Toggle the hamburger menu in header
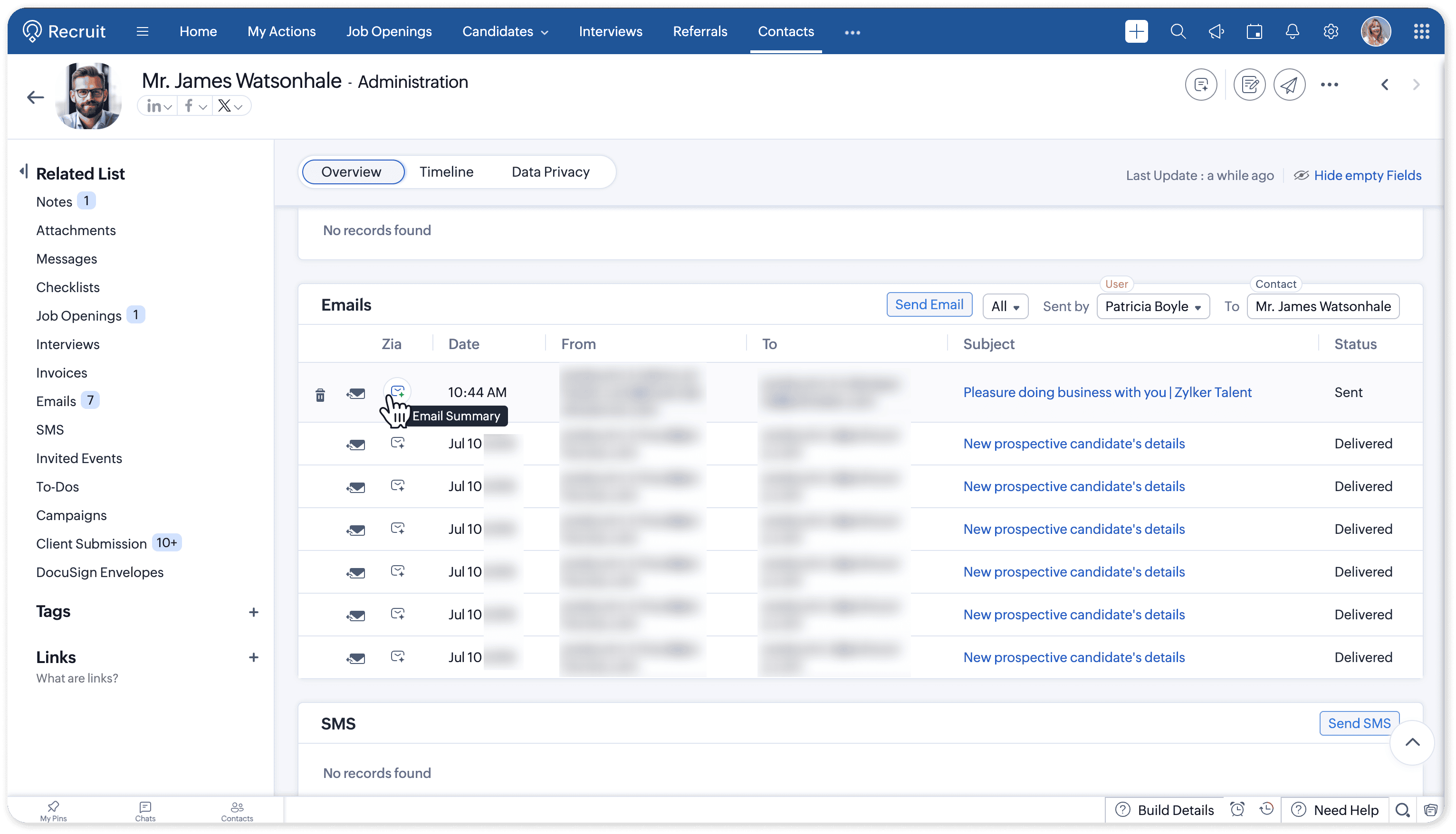The width and height of the screenshot is (1456, 834). click(x=143, y=31)
